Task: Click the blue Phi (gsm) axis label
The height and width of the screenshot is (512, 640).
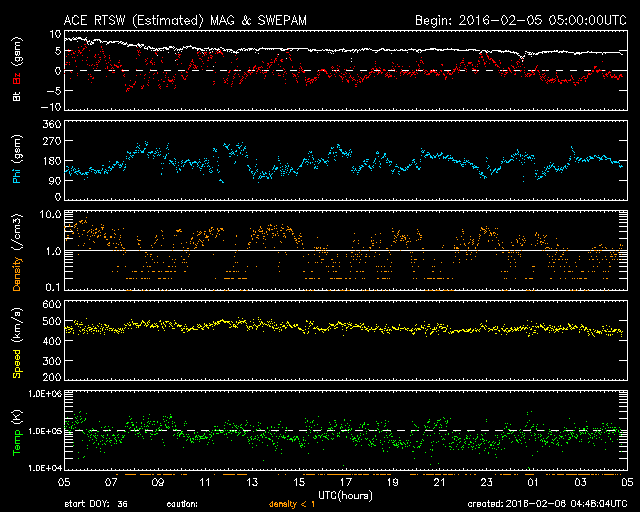Action: [x=18, y=162]
